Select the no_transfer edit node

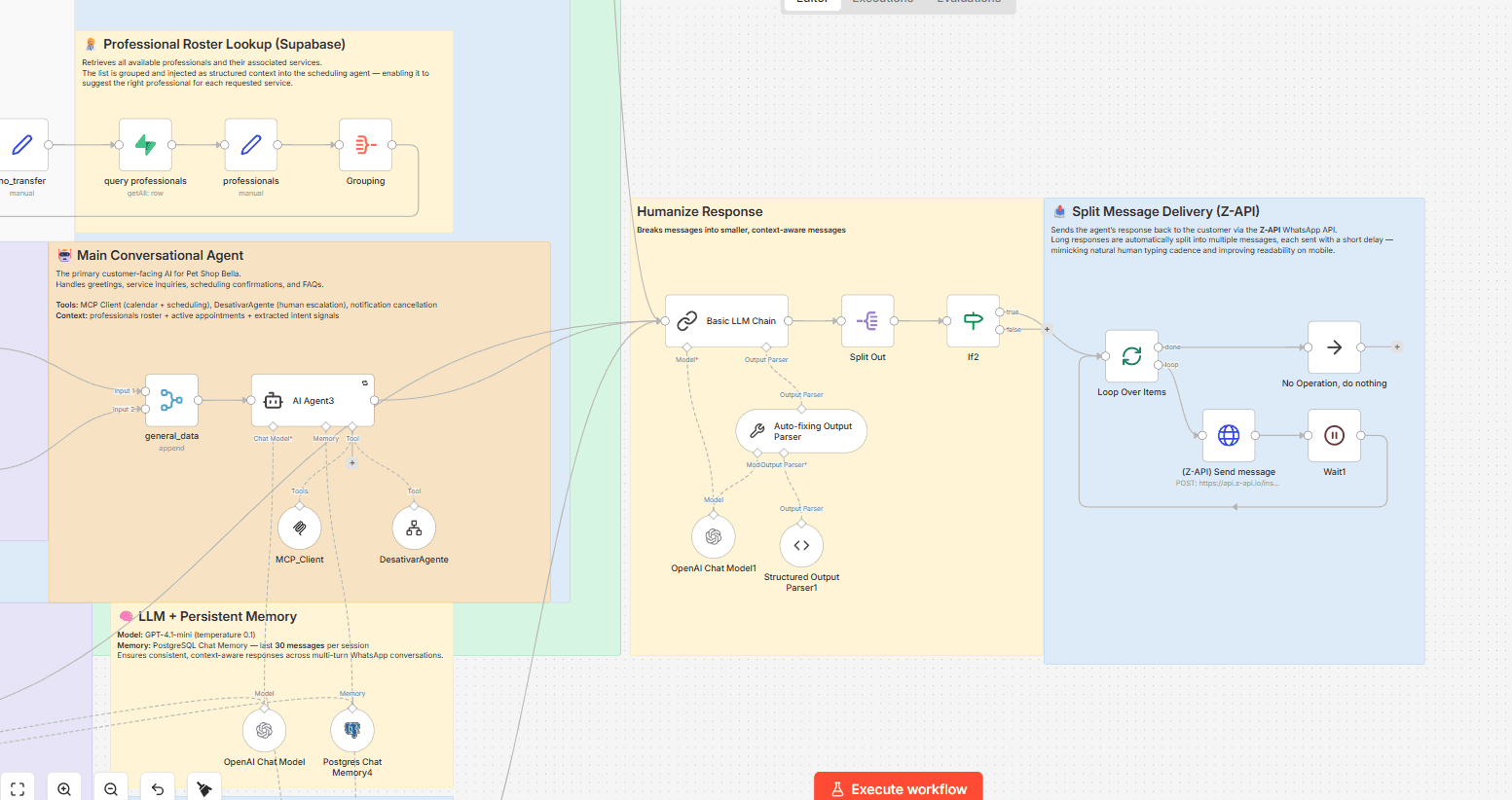(x=21, y=145)
